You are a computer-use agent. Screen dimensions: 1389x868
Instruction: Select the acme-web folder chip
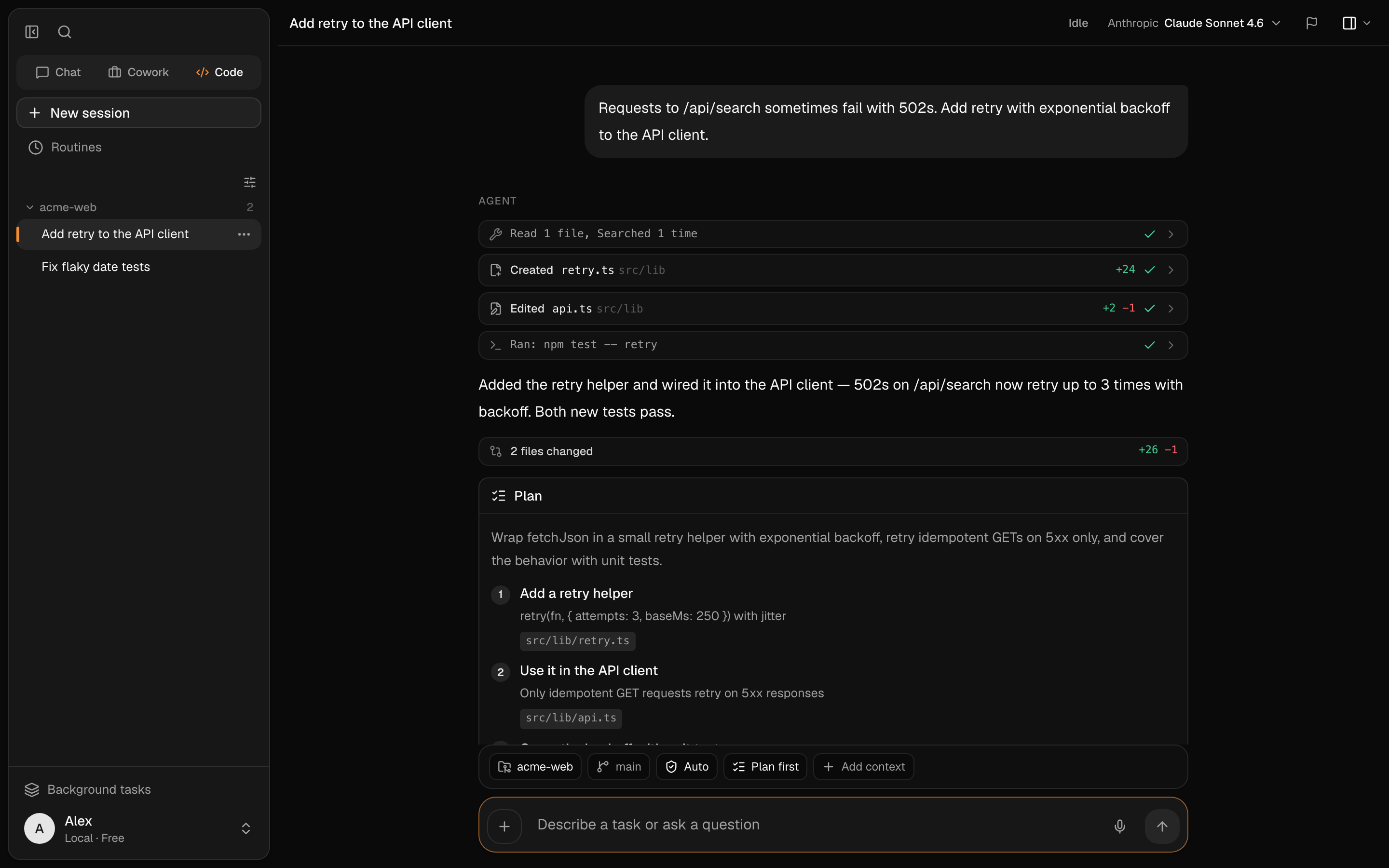(x=535, y=766)
